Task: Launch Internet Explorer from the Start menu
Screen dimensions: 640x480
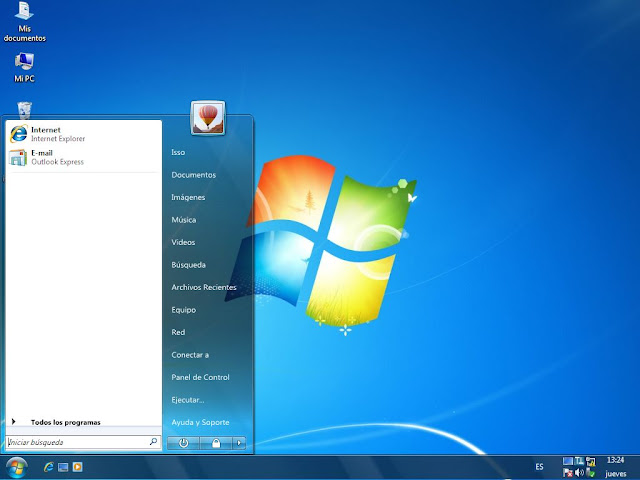Action: [x=84, y=134]
